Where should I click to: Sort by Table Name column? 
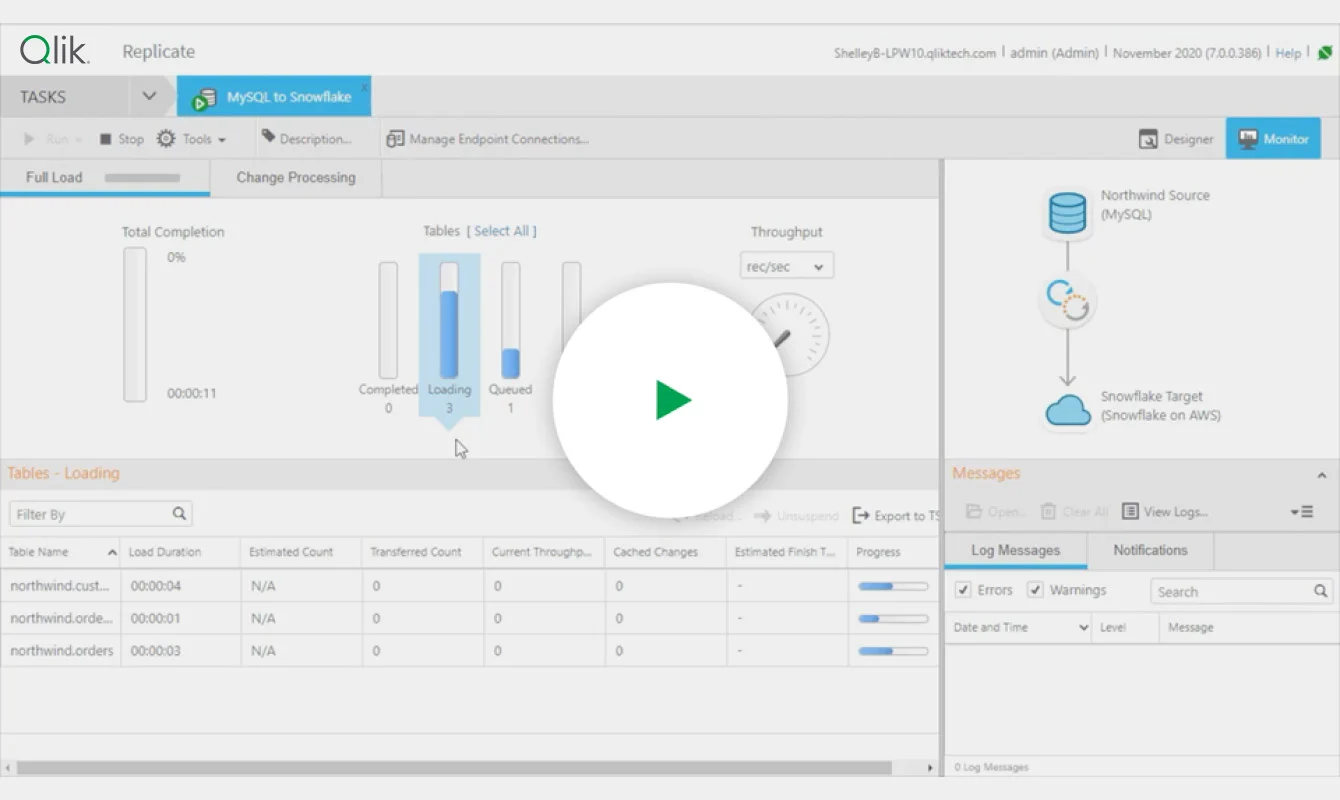[x=60, y=552]
